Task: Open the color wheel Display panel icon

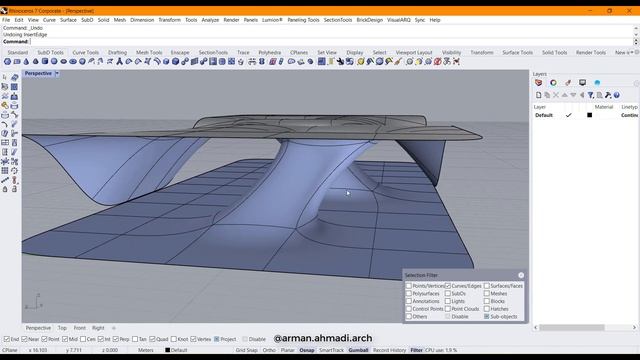Action: pos(553,83)
